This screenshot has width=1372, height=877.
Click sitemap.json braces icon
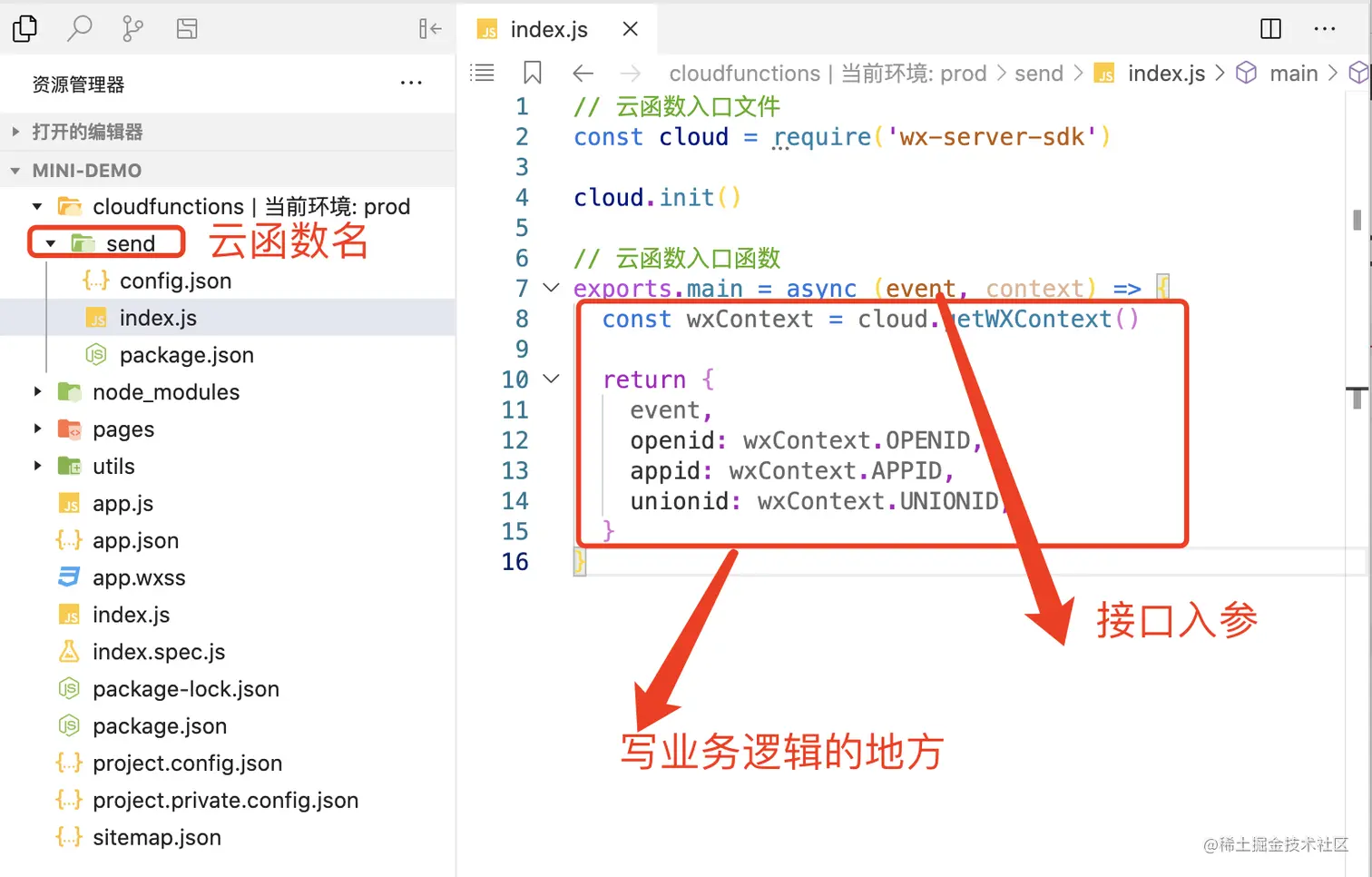pos(69,837)
